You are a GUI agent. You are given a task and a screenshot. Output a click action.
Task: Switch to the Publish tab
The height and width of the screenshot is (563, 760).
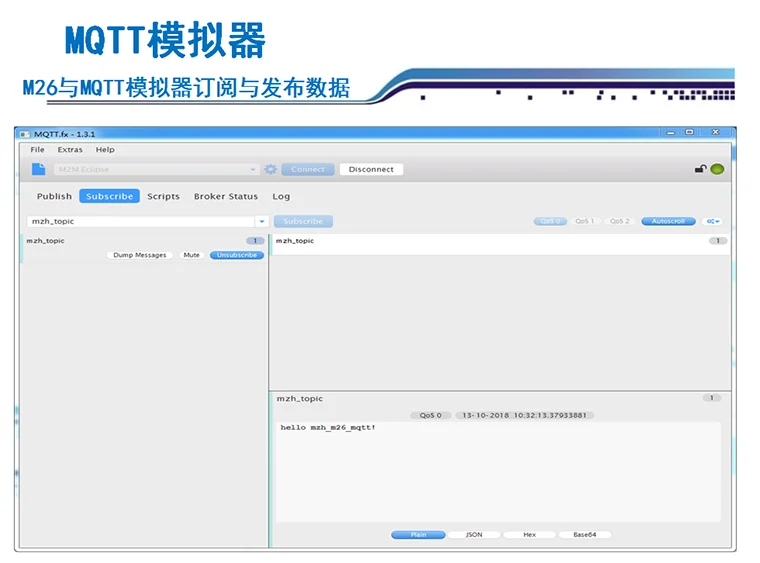click(54, 196)
